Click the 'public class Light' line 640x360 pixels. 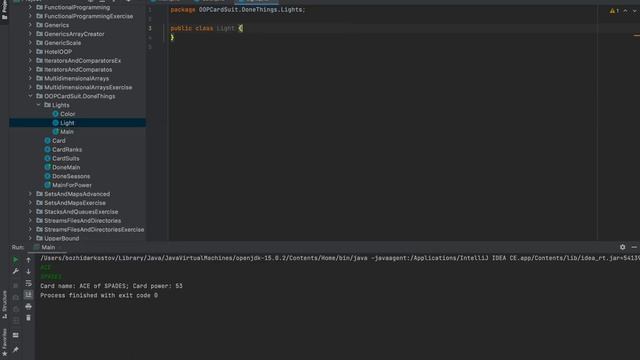[x=207, y=28]
